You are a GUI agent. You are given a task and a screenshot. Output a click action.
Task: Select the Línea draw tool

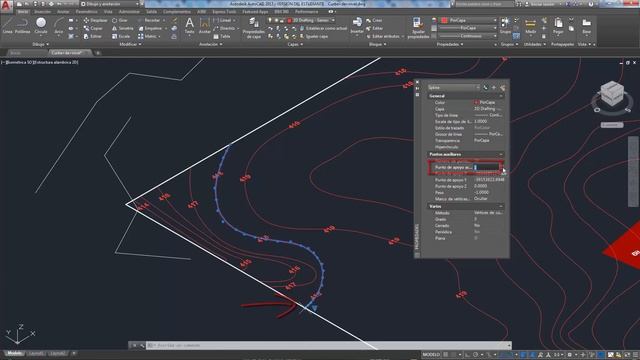(7, 25)
